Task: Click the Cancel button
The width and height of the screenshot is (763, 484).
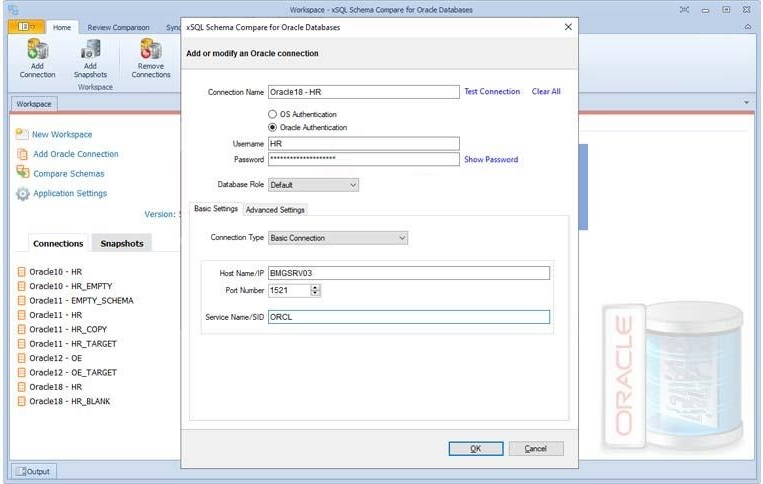Action: (536, 448)
